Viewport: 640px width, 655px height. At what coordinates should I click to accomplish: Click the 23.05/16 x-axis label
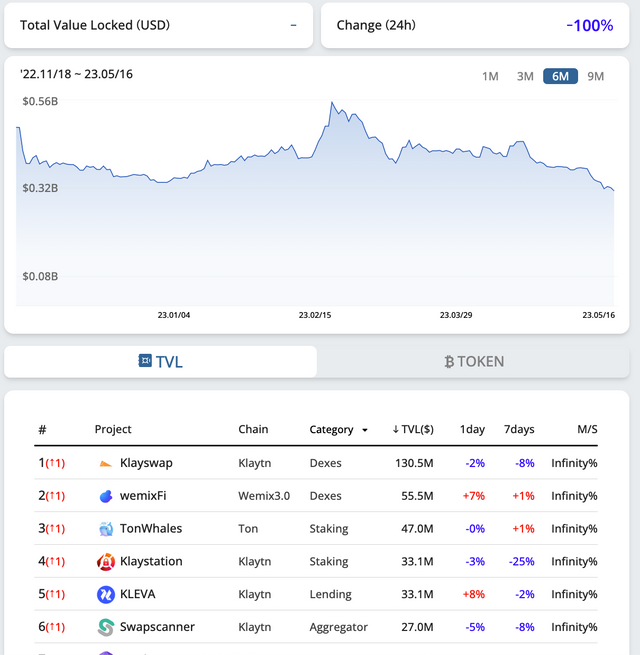(599, 315)
